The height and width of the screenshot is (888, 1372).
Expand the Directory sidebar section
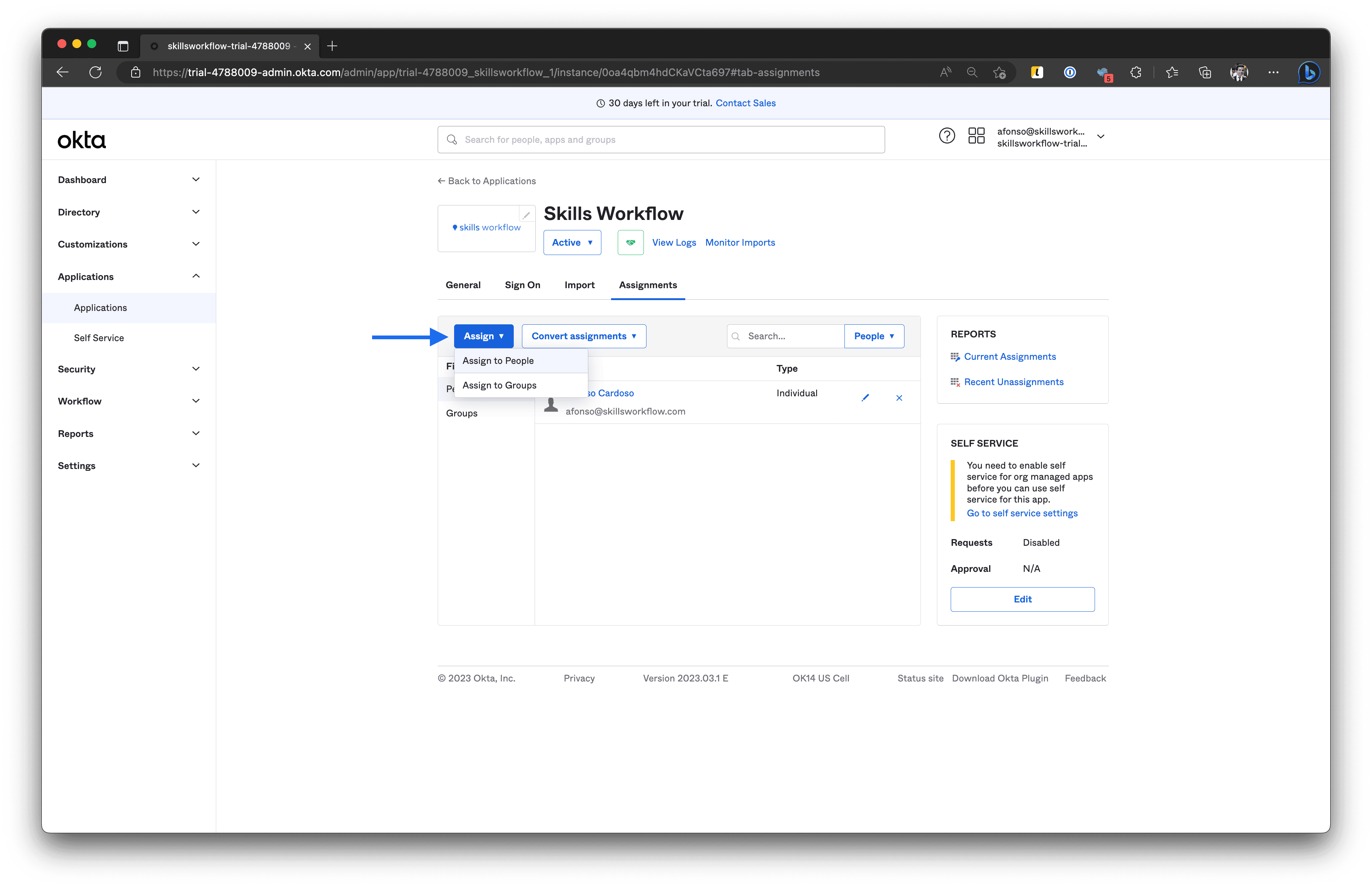(x=129, y=212)
